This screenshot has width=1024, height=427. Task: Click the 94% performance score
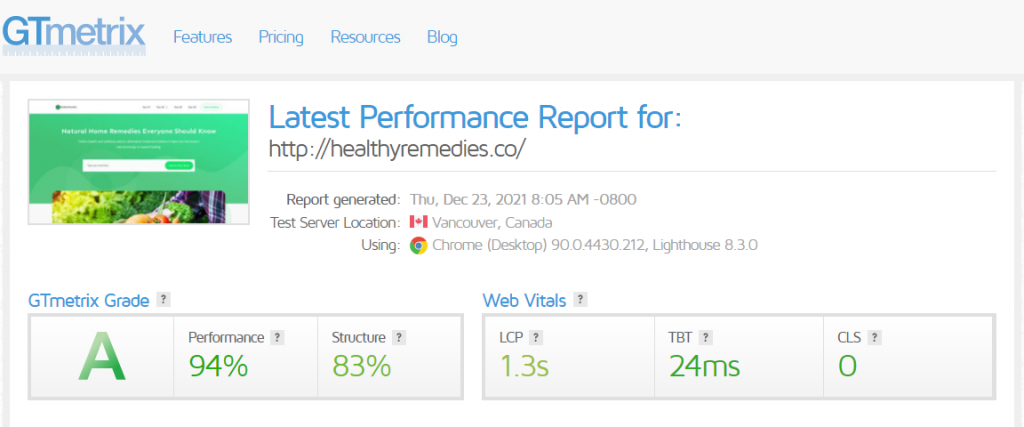(218, 366)
